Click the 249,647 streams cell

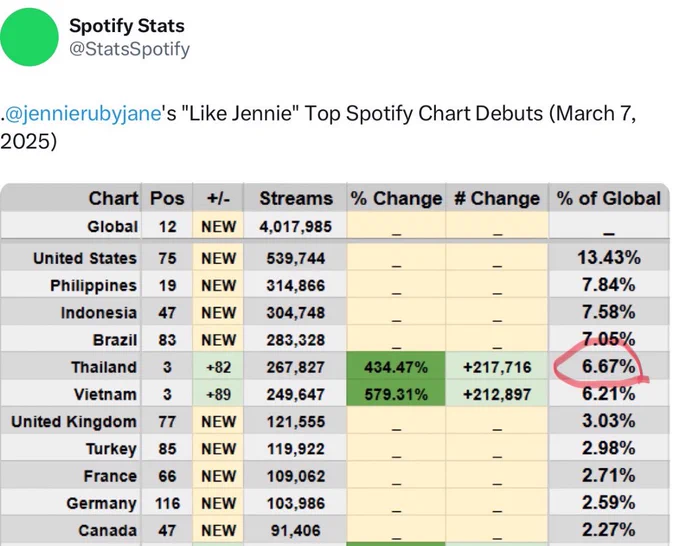click(x=295, y=395)
